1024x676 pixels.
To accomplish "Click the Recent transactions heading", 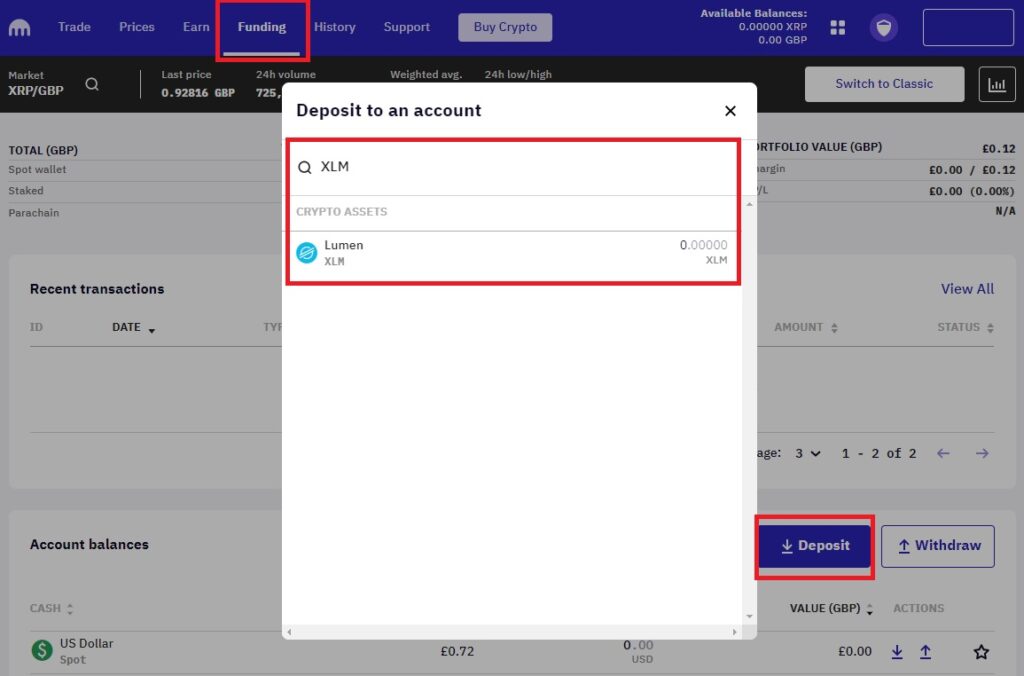I will (97, 289).
